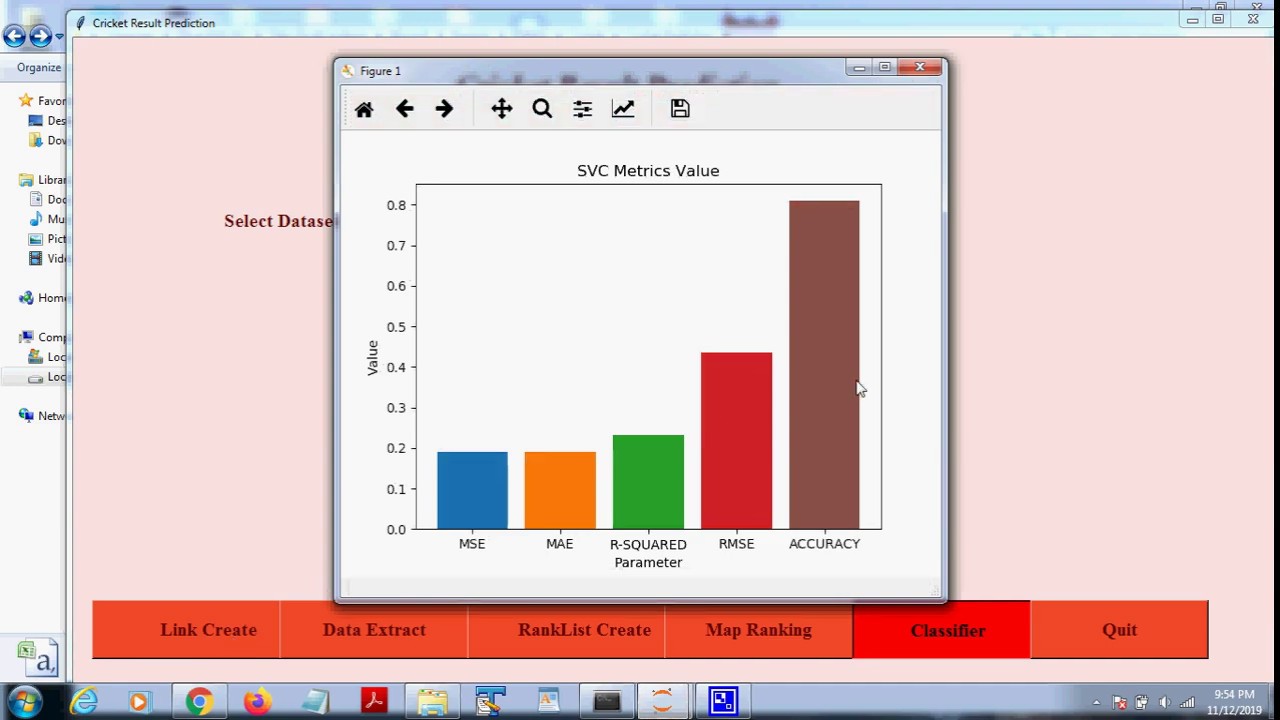Open File Explorer from taskbar

[432, 702]
